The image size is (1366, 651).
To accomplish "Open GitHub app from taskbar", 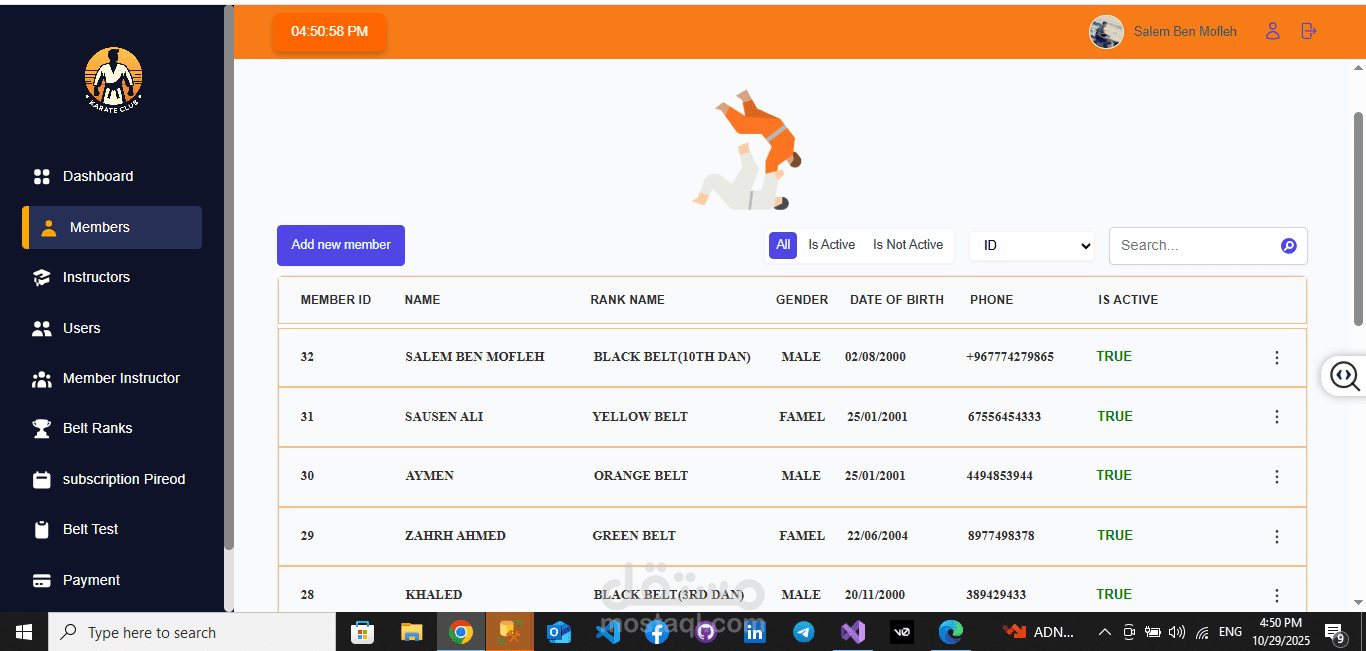I will (x=706, y=632).
